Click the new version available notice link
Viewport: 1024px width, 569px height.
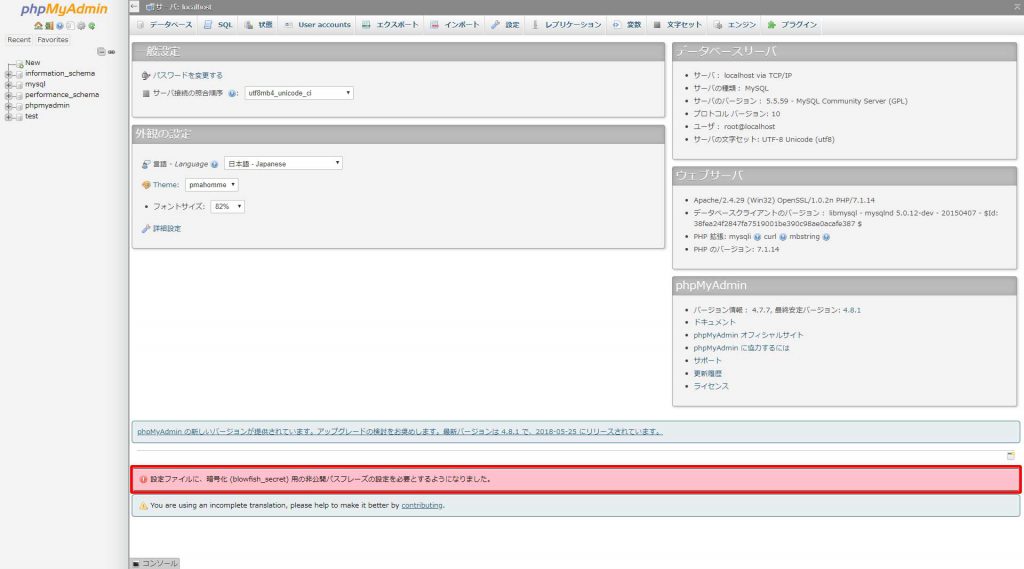[x=400, y=432]
